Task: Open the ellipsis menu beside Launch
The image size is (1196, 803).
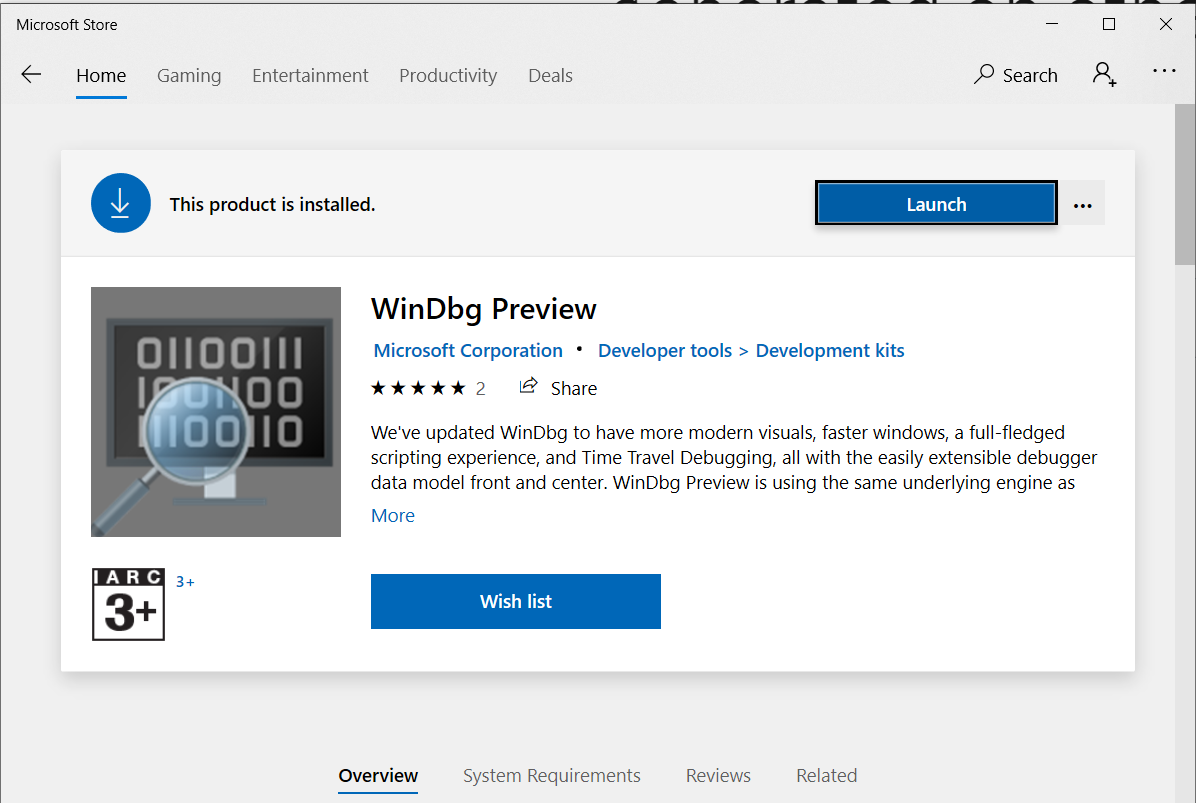Action: point(1082,205)
